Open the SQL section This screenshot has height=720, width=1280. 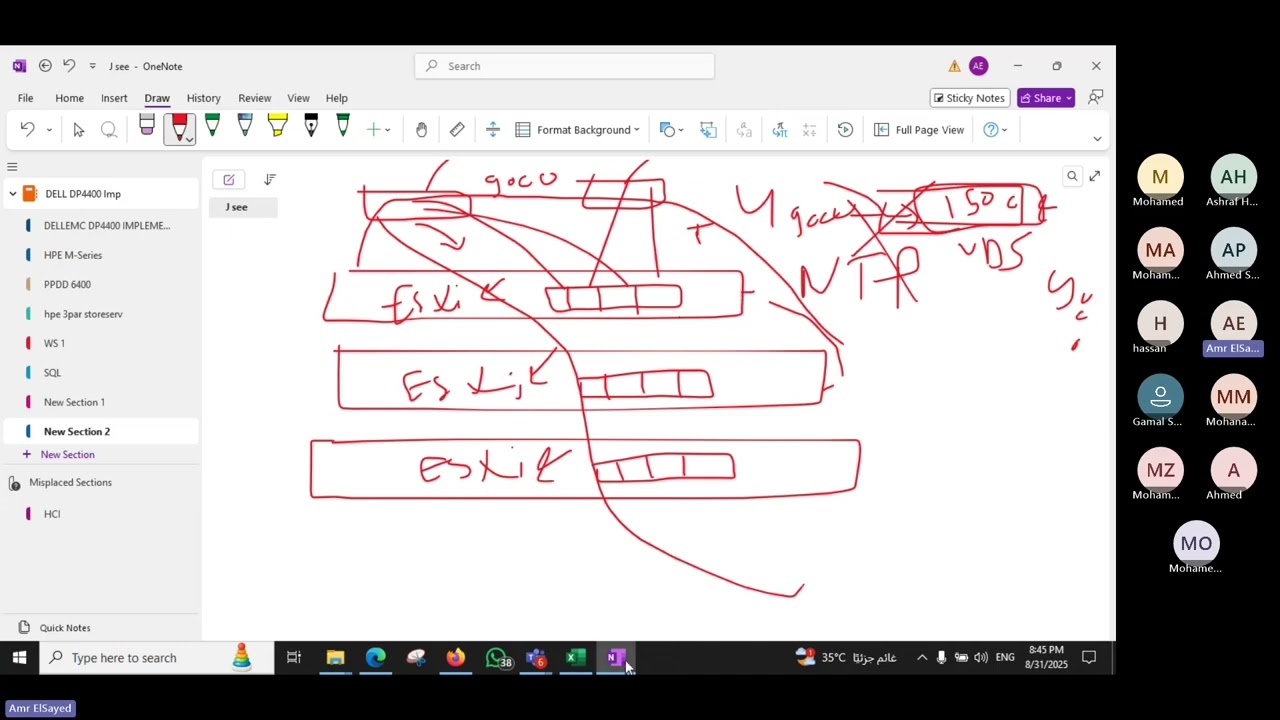tap(52, 373)
